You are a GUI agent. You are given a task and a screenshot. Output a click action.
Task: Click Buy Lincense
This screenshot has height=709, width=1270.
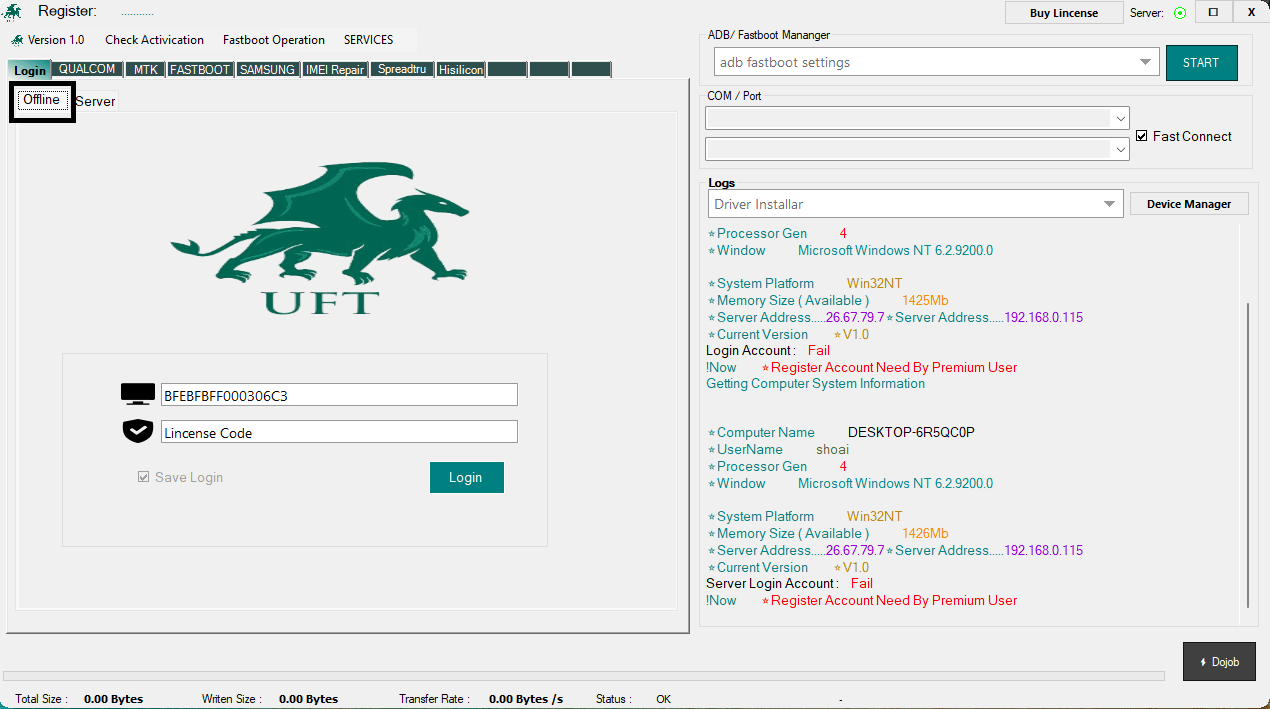point(1064,12)
